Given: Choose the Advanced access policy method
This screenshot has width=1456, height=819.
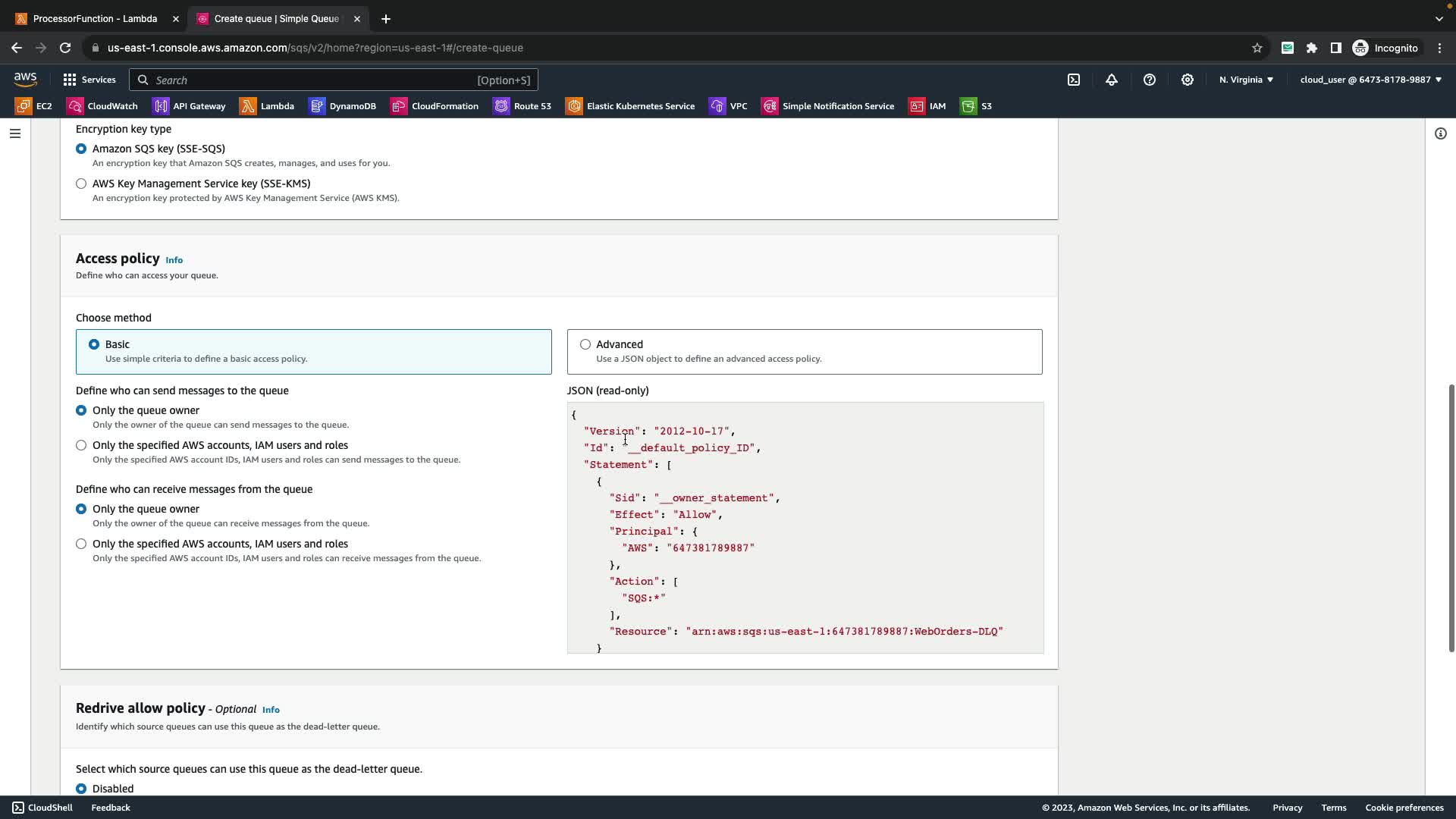Looking at the screenshot, I should [x=585, y=344].
